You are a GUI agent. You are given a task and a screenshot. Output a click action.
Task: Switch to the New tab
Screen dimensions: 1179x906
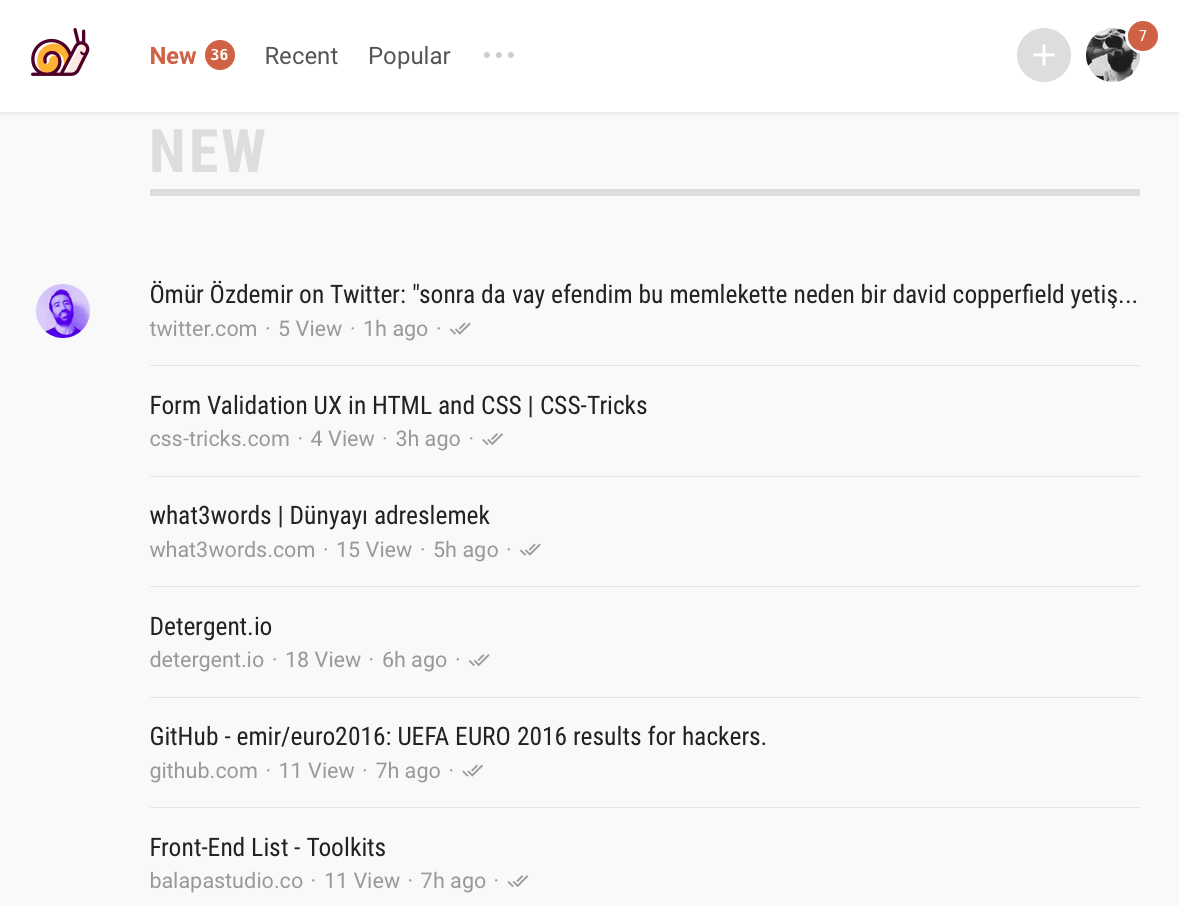tap(173, 56)
